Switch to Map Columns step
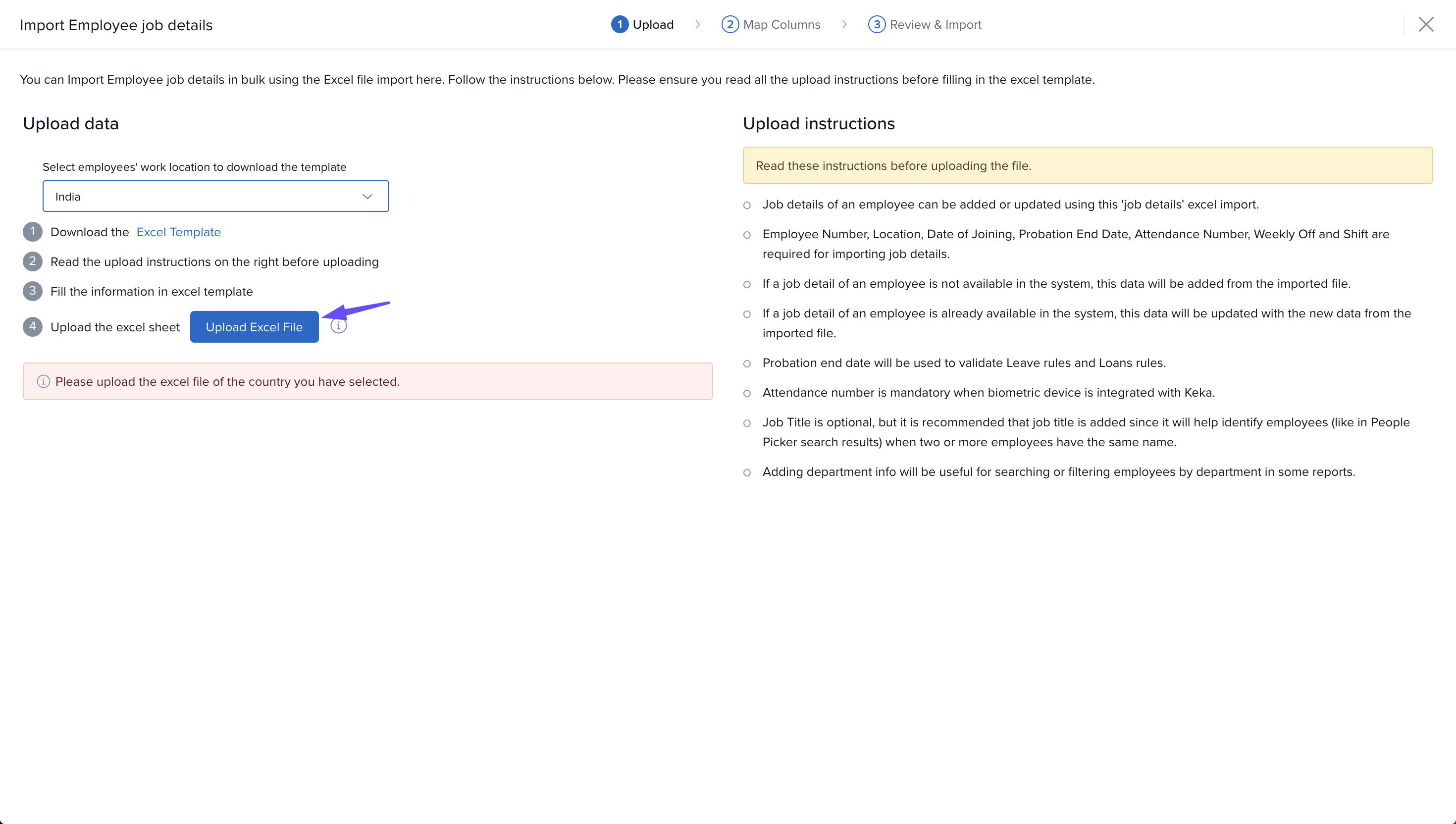 coord(781,24)
